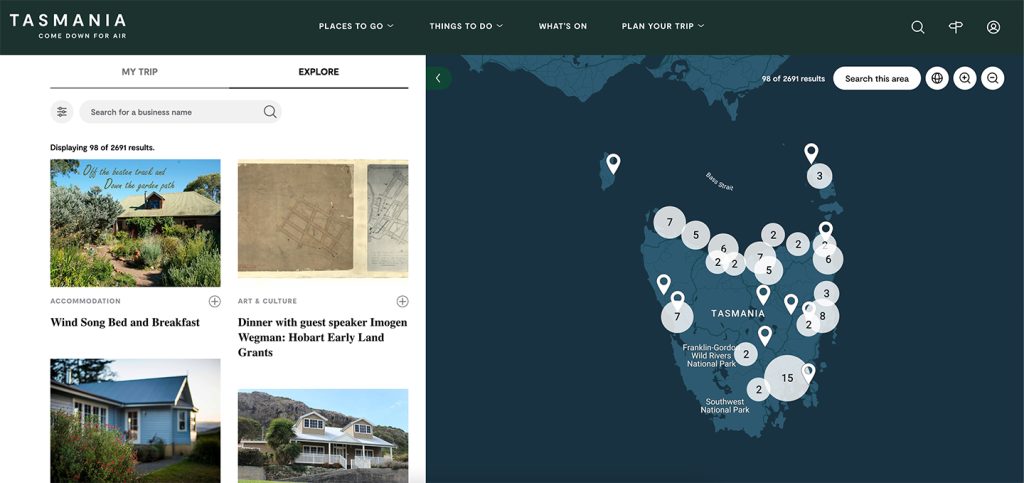The height and width of the screenshot is (483, 1024).
Task: Open the filter settings icon beside search
Action: pyautogui.click(x=62, y=112)
